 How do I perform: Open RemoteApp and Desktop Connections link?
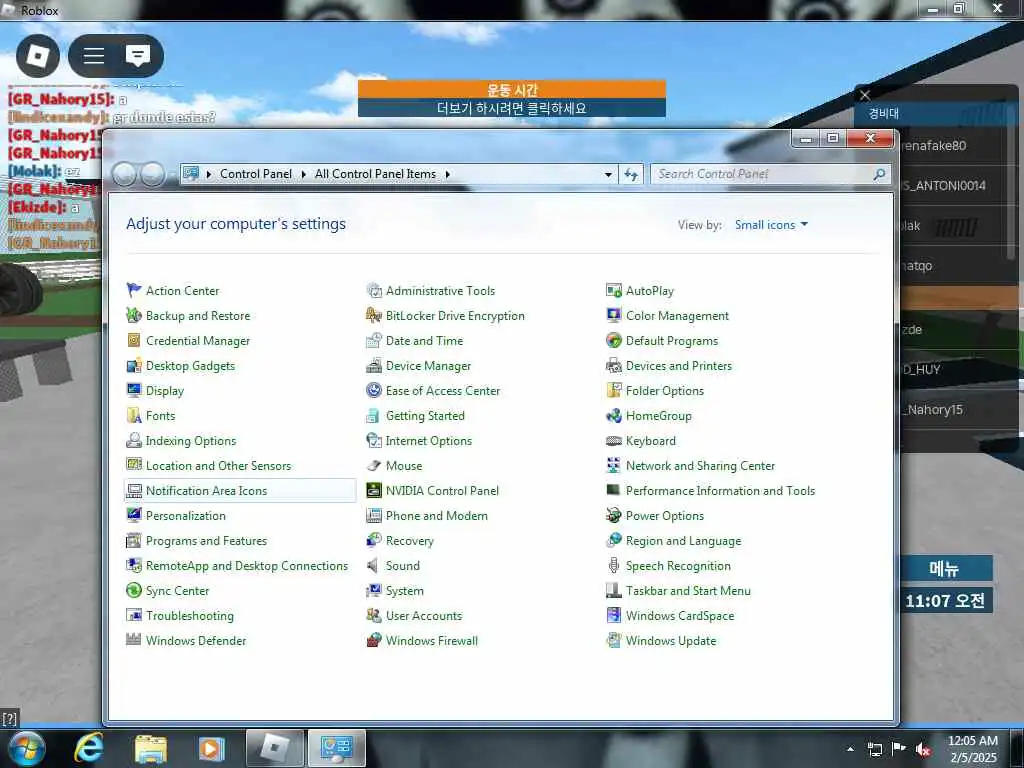[x=247, y=566]
